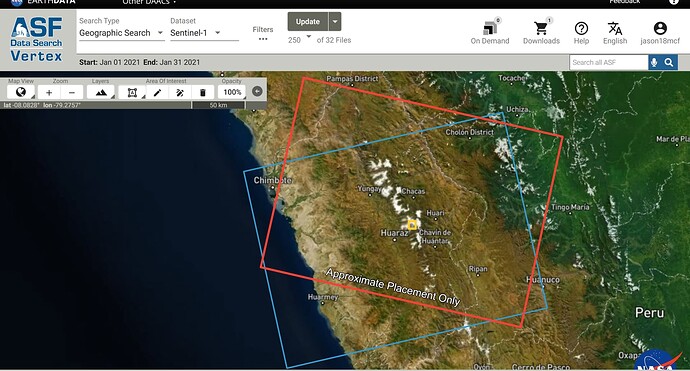Click the ASF Data Search Vertex logo

[37, 39]
